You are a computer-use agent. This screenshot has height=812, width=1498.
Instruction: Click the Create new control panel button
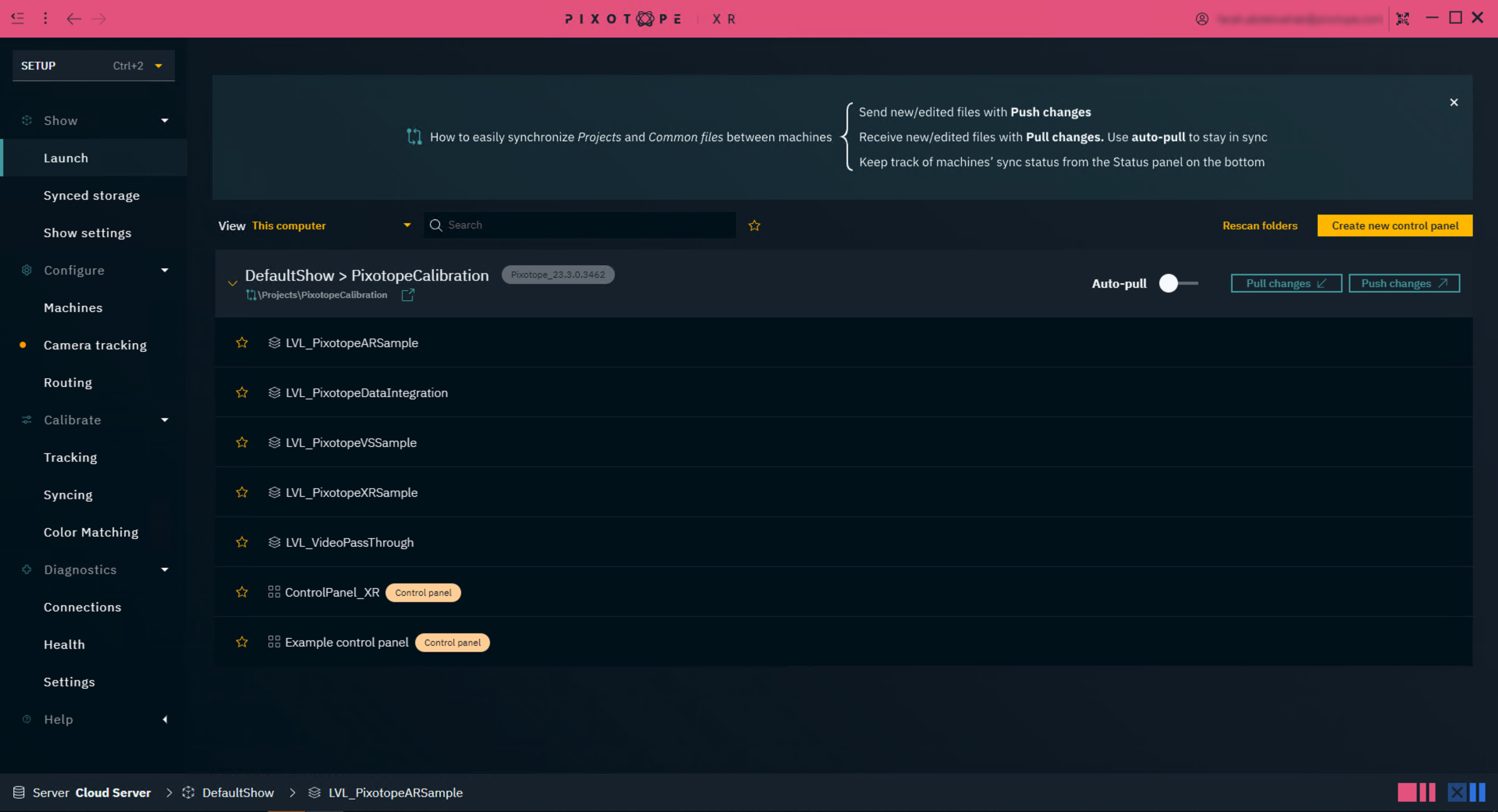[1395, 225]
